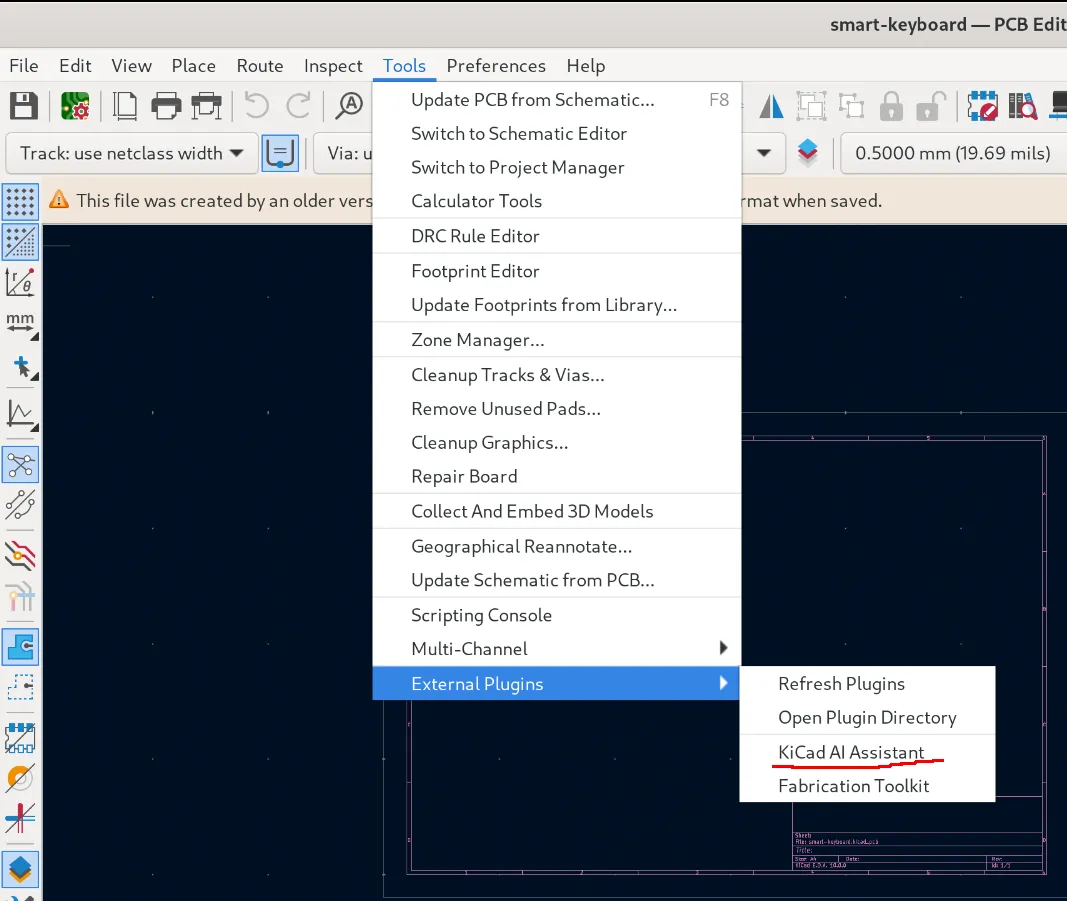Viewport: 1067px width, 901px height.
Task: Click the Save floppy disk icon
Action: (23, 106)
